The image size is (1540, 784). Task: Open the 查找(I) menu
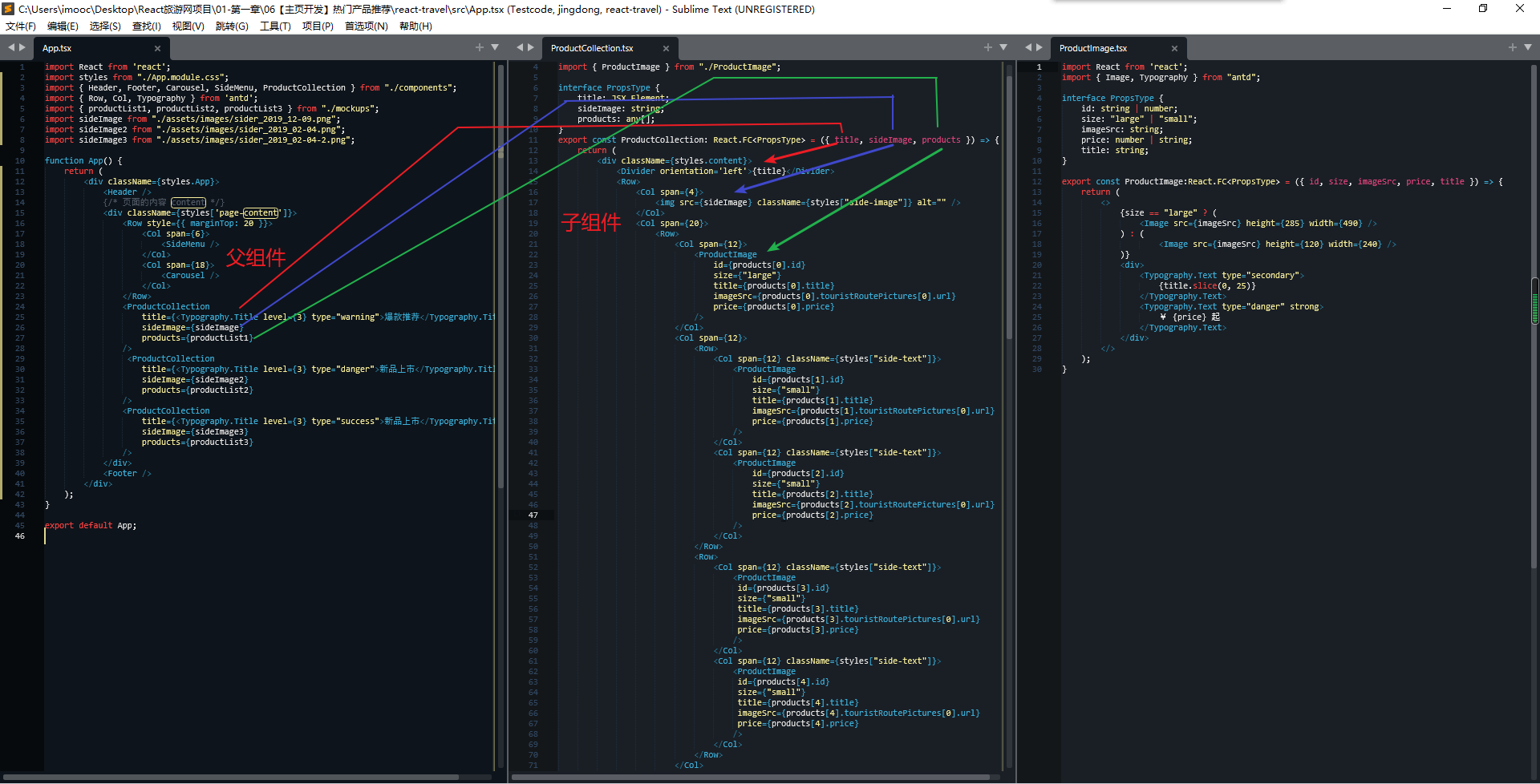146,26
